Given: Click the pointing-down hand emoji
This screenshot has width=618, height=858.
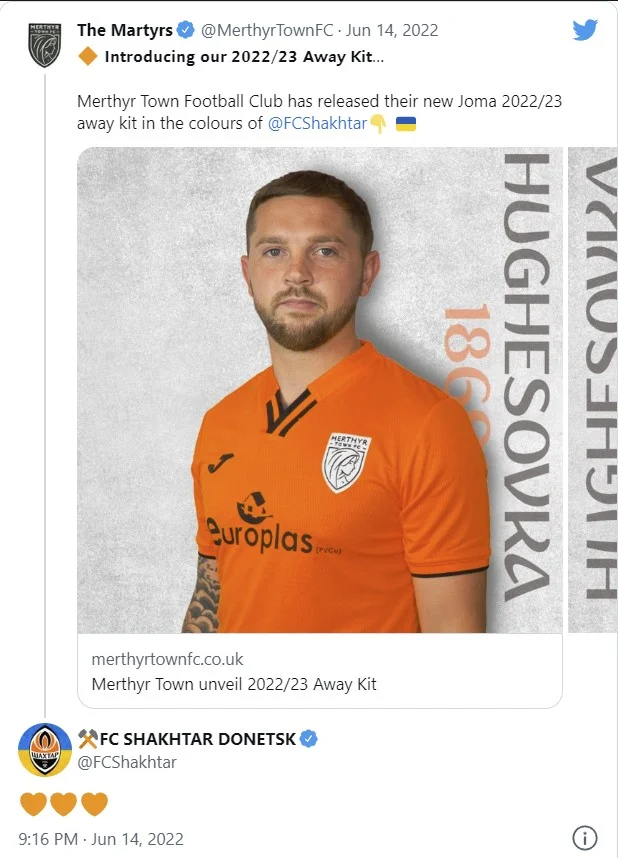Looking at the screenshot, I should pos(378,124).
